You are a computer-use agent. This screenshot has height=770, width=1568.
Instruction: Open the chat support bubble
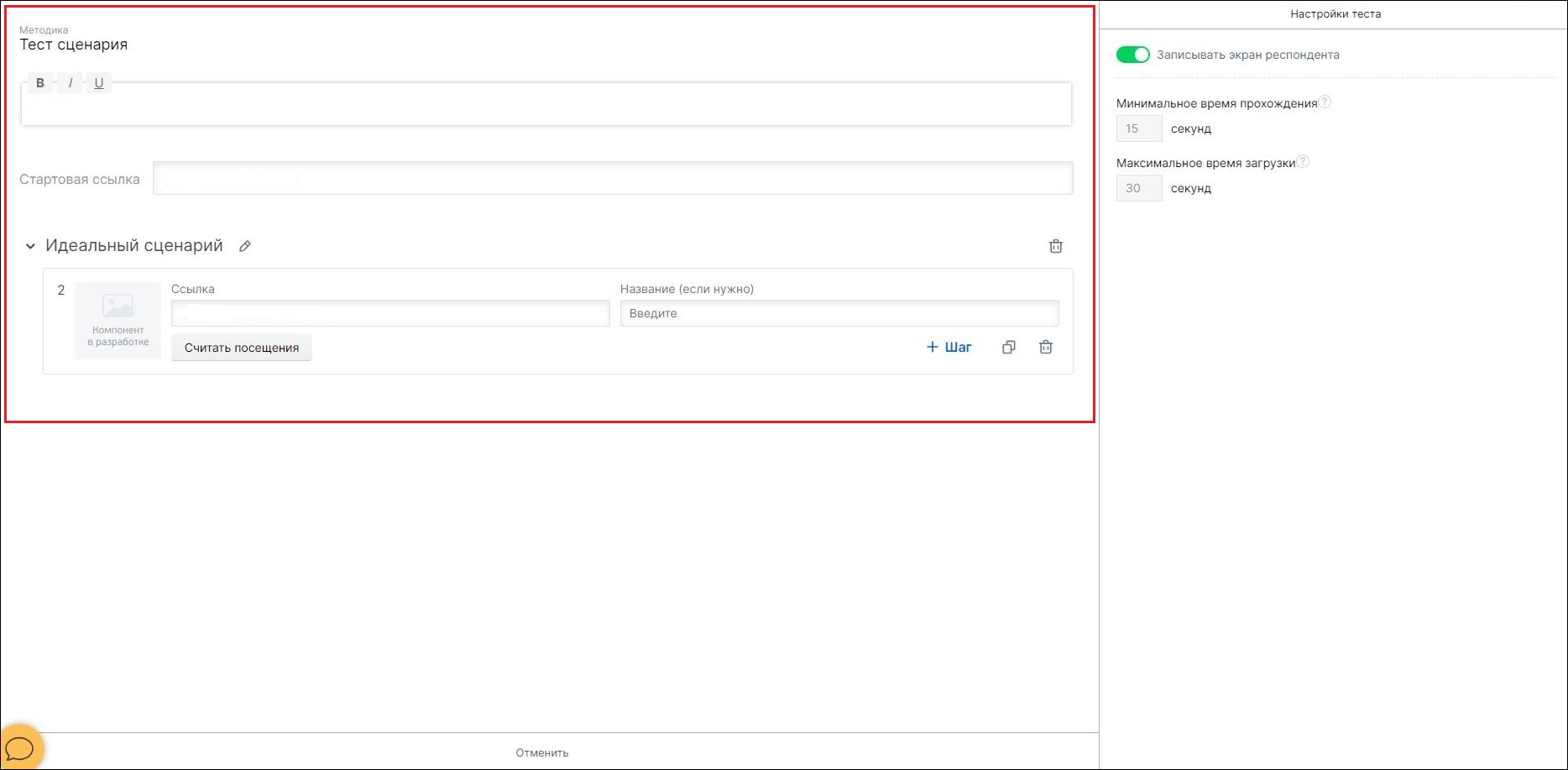[x=20, y=746]
